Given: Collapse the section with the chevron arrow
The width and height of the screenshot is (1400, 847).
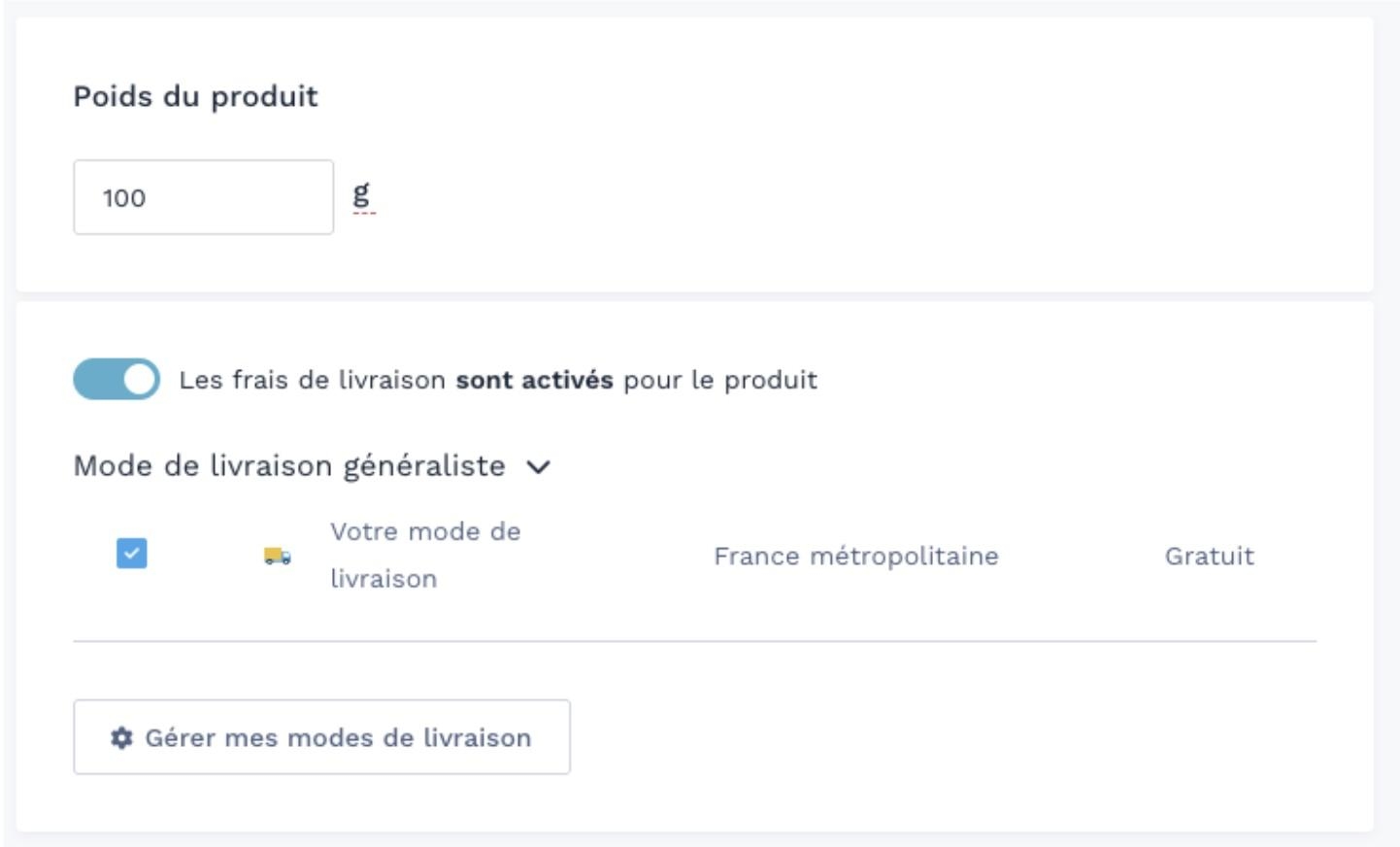Looking at the screenshot, I should click(x=538, y=467).
